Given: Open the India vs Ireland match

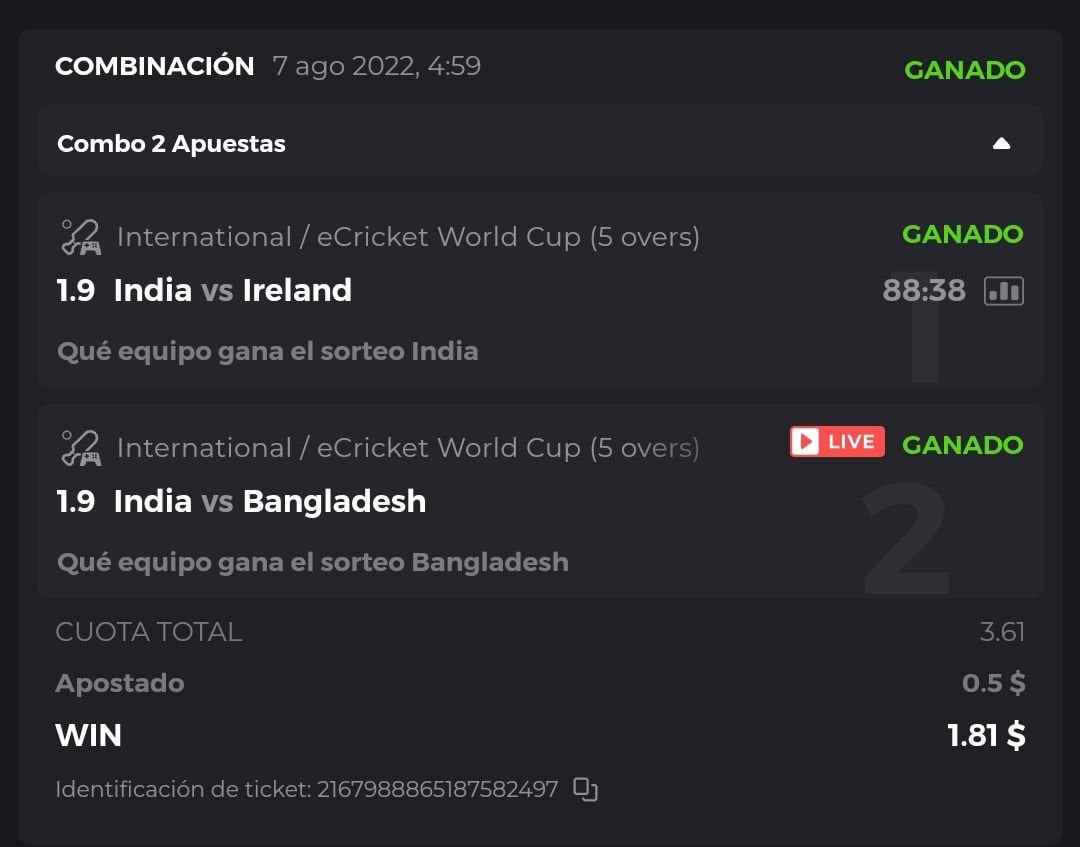Looking at the screenshot, I should 232,290.
